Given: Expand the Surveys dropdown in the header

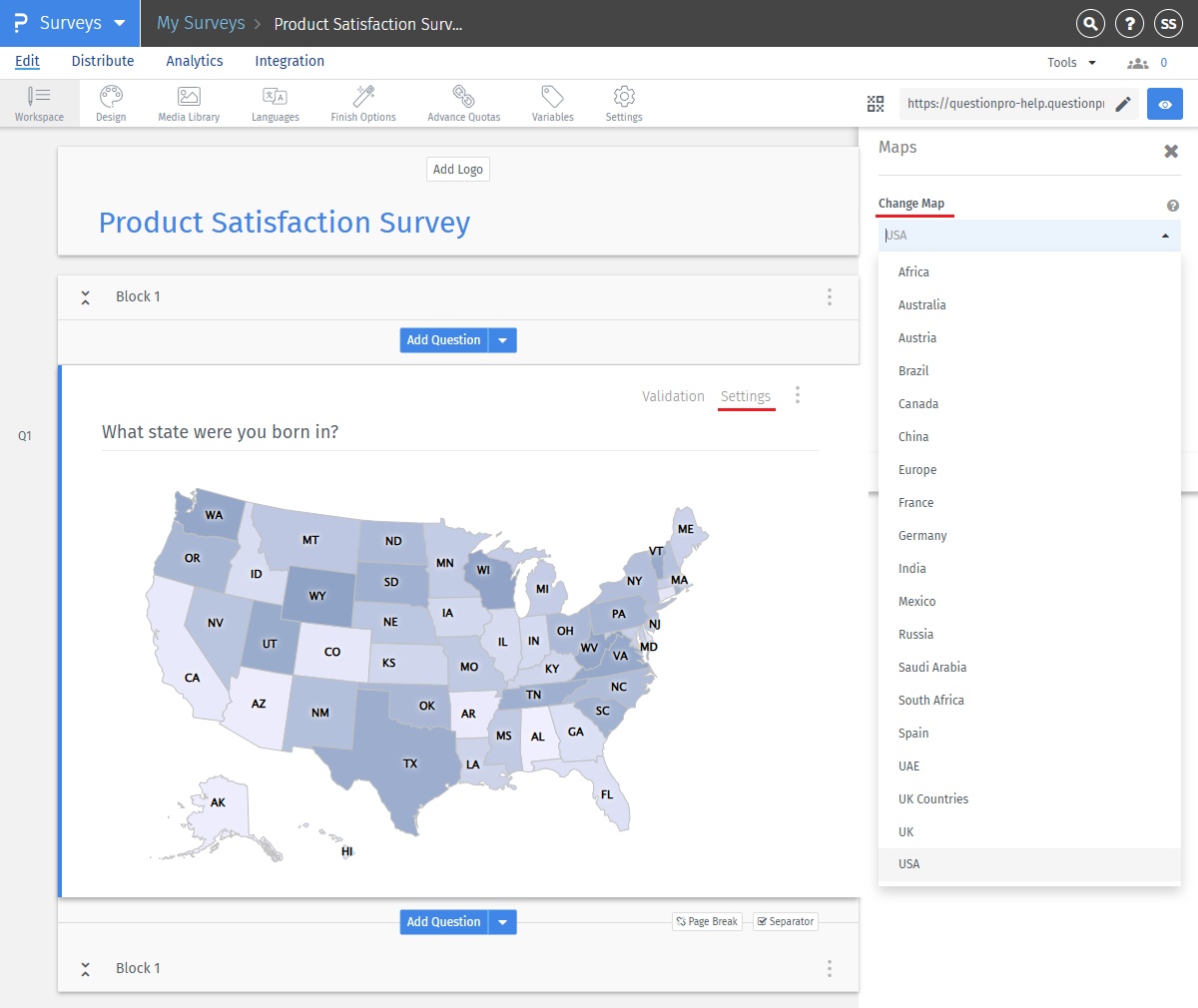Looking at the screenshot, I should 120,23.
